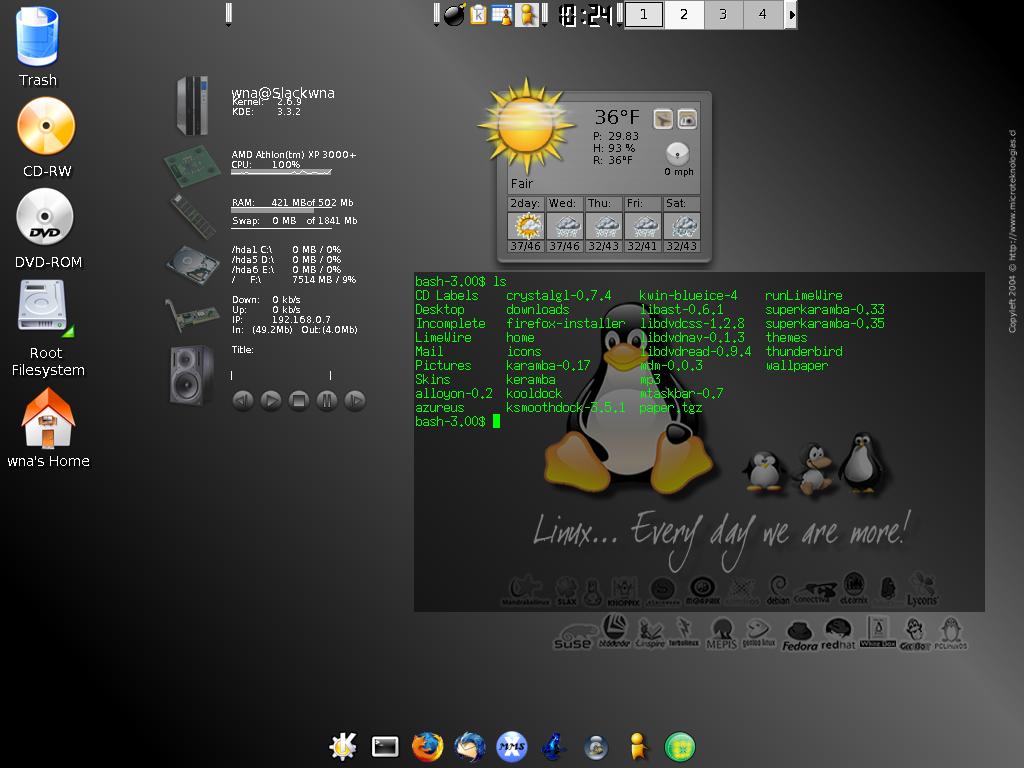The width and height of the screenshot is (1024, 768).
Task: Launch XMMS from the dock
Action: pos(511,746)
